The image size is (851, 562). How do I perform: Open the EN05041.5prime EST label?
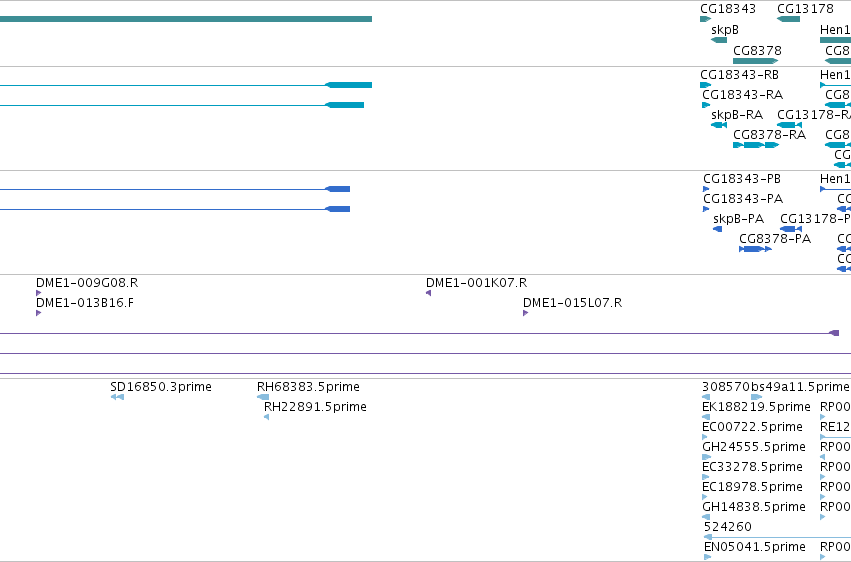pos(755,547)
